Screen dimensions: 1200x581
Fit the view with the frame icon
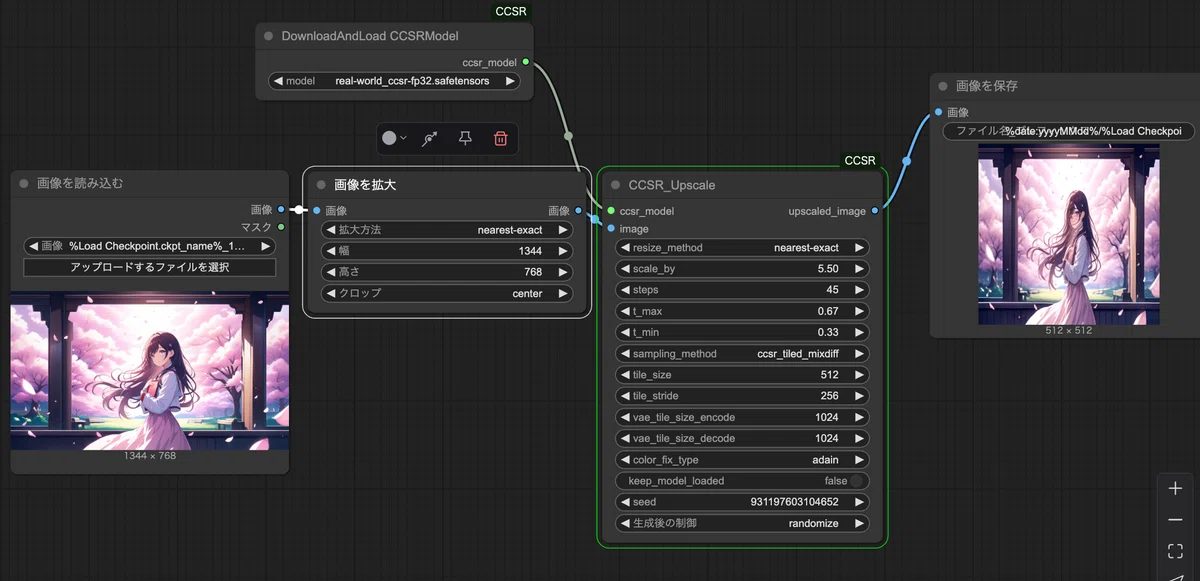pos(1175,551)
